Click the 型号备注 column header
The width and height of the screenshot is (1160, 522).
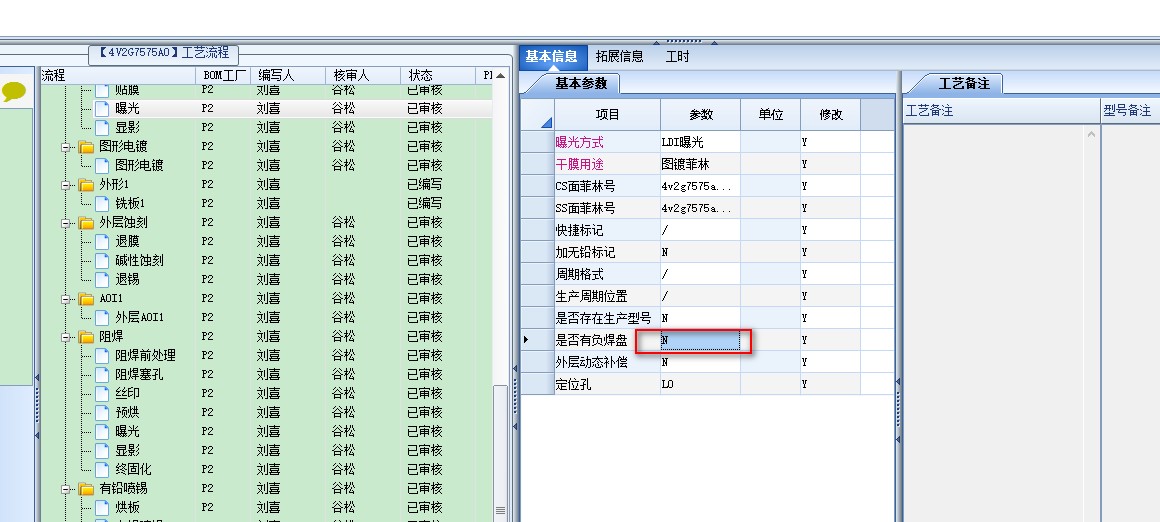1130,111
